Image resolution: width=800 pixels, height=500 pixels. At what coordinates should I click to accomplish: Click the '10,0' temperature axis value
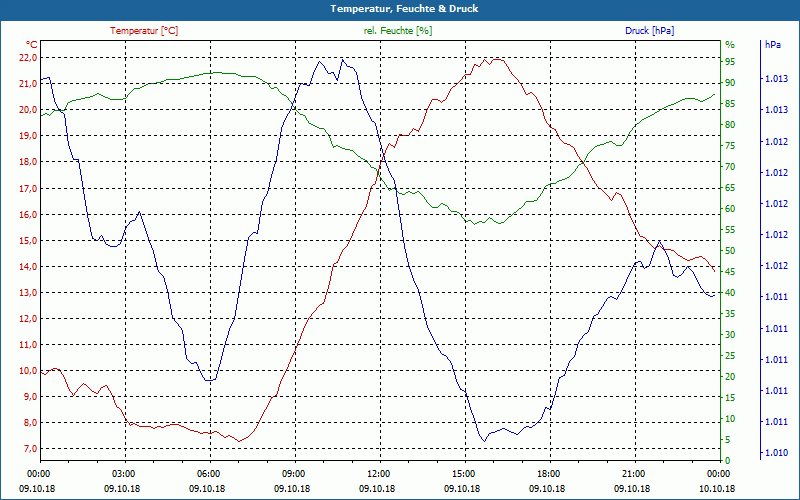28,371
